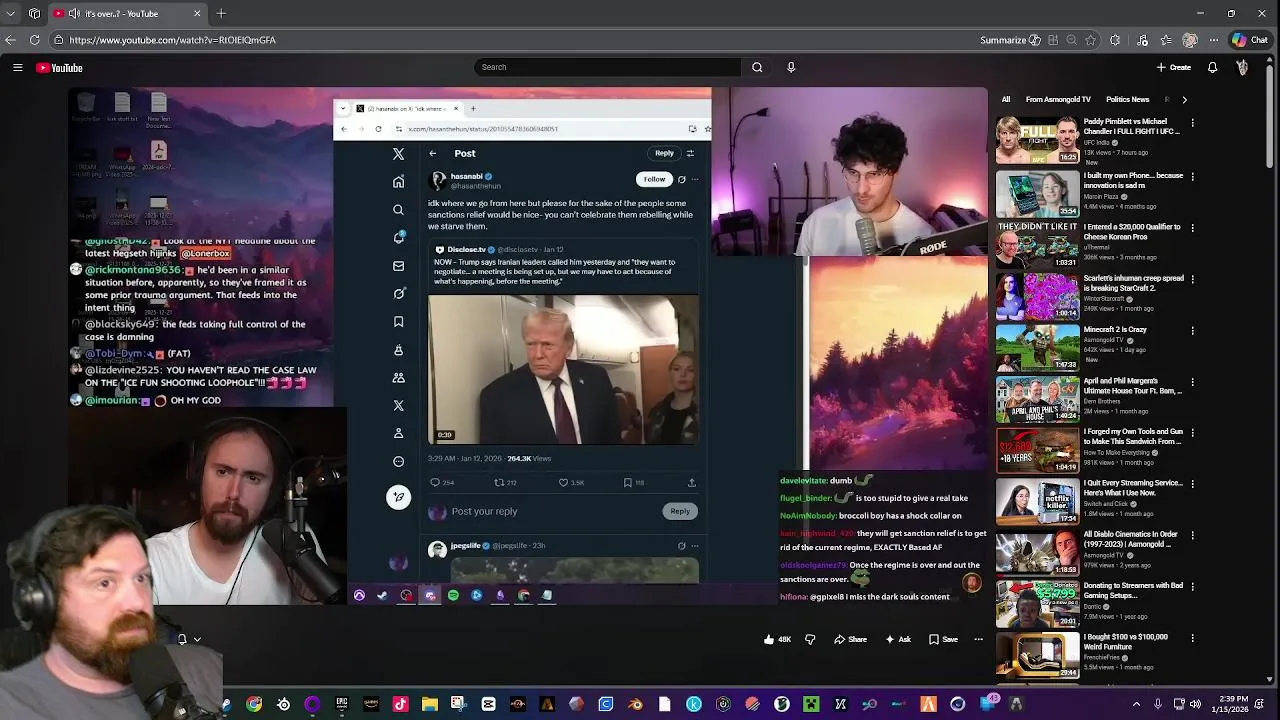Open browser Extensions puzzle icon
This screenshot has width=1280, height=720.
click(1115, 40)
